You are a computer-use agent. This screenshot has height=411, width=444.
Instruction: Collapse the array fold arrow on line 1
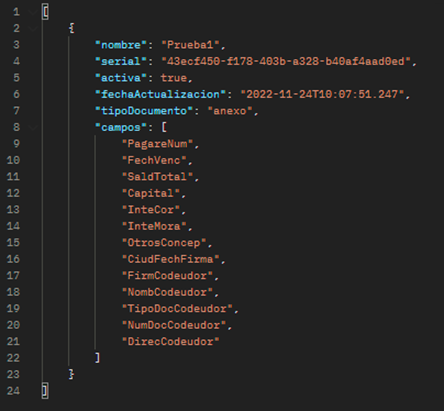[x=33, y=12]
